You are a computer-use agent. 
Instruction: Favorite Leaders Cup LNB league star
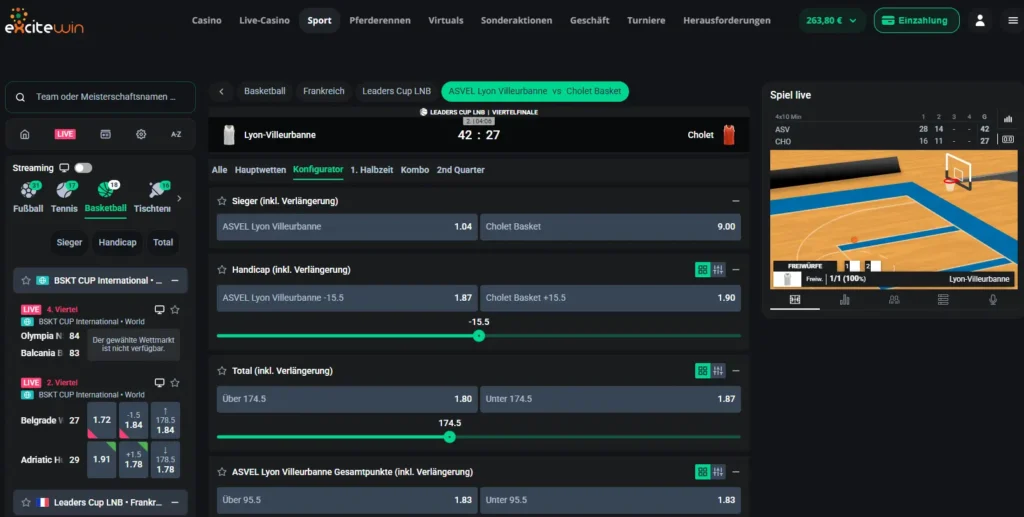click(26, 503)
